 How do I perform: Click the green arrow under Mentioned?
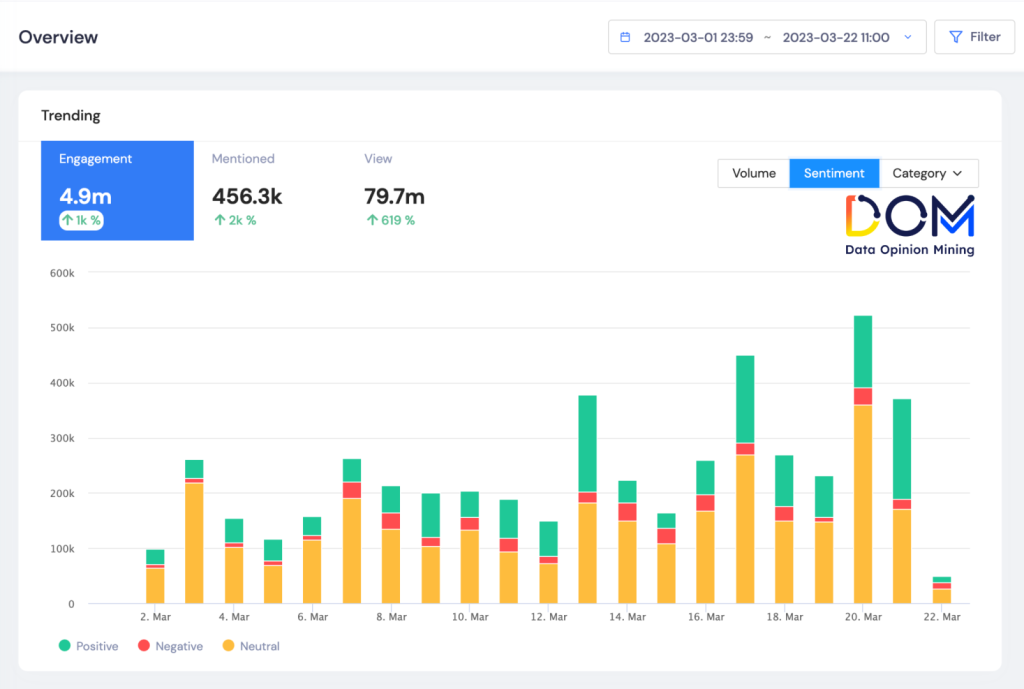tap(219, 220)
